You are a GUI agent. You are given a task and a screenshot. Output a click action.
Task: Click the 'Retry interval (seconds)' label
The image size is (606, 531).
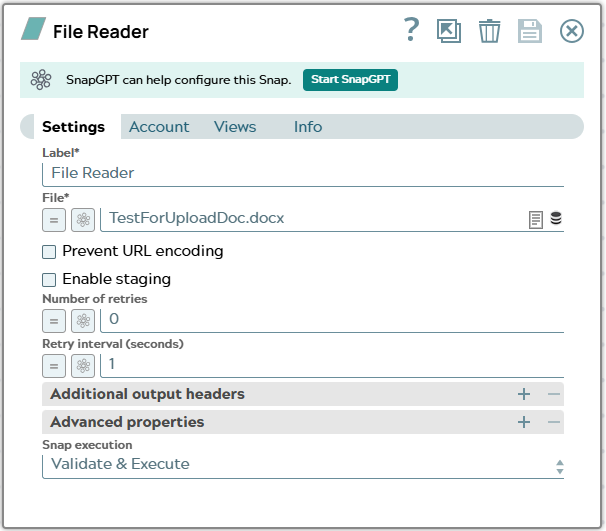click(113, 344)
